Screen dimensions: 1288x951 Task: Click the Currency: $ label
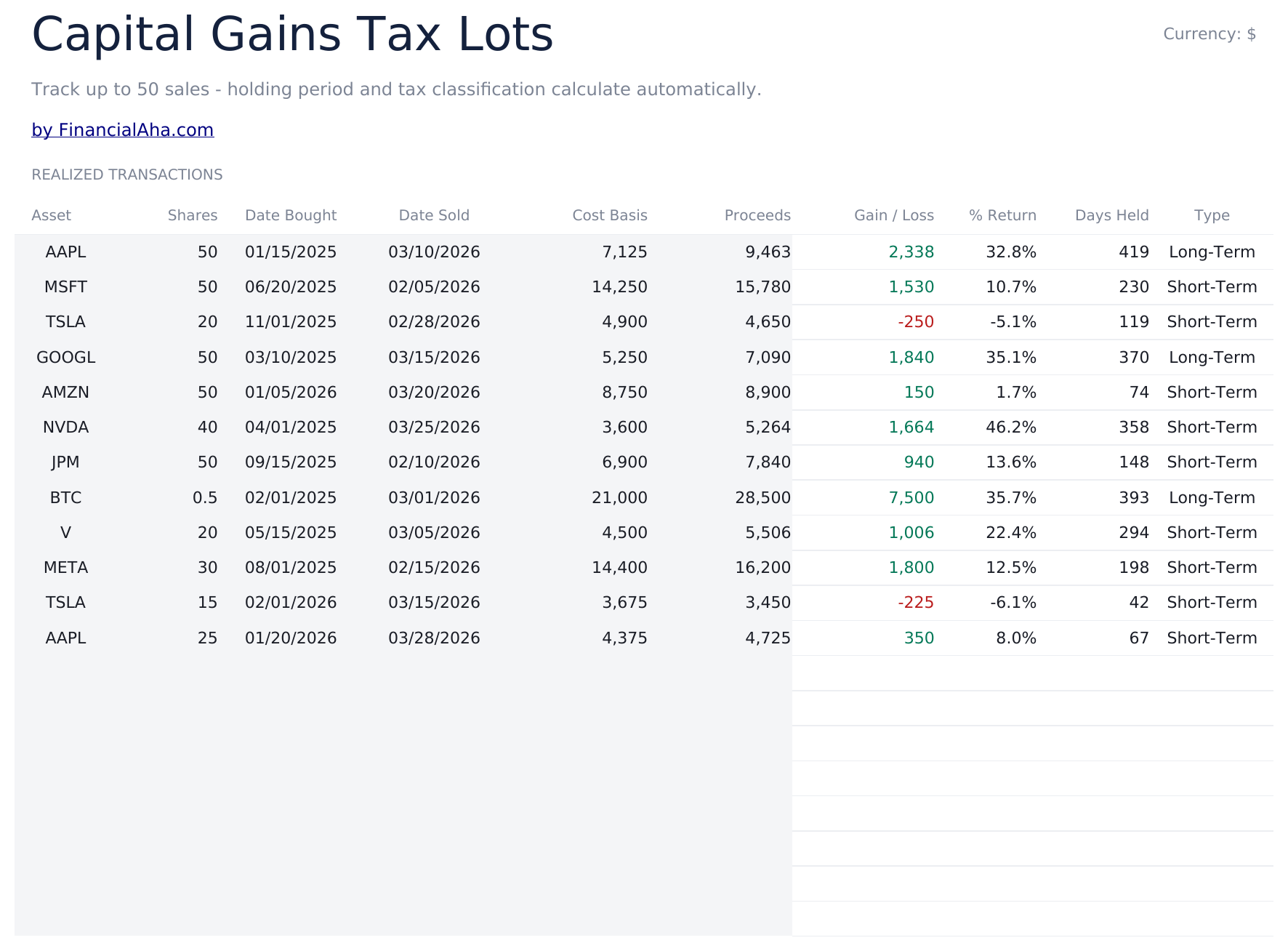coord(1209,34)
